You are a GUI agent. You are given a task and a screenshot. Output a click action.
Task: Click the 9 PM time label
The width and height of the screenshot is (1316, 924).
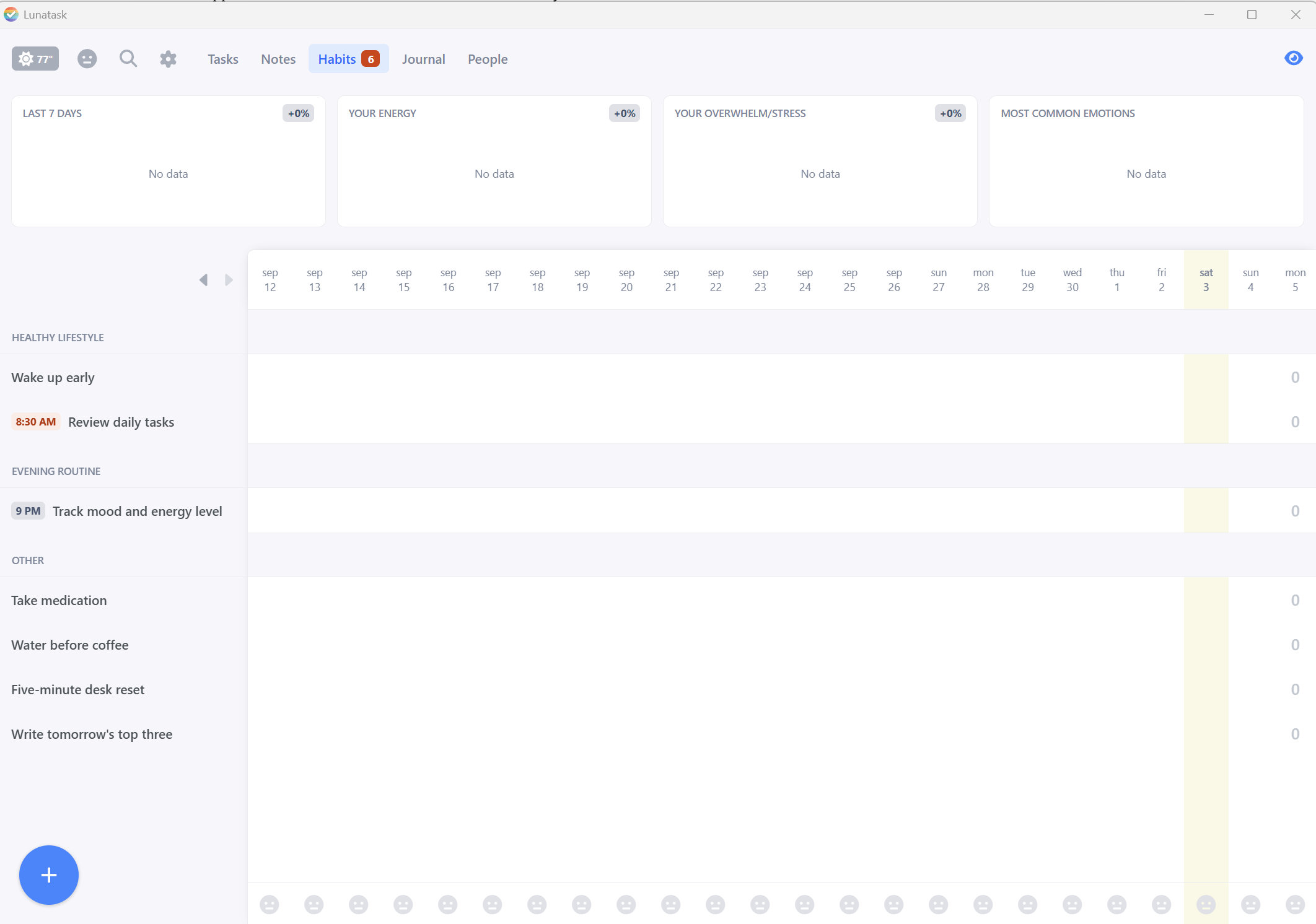29,511
